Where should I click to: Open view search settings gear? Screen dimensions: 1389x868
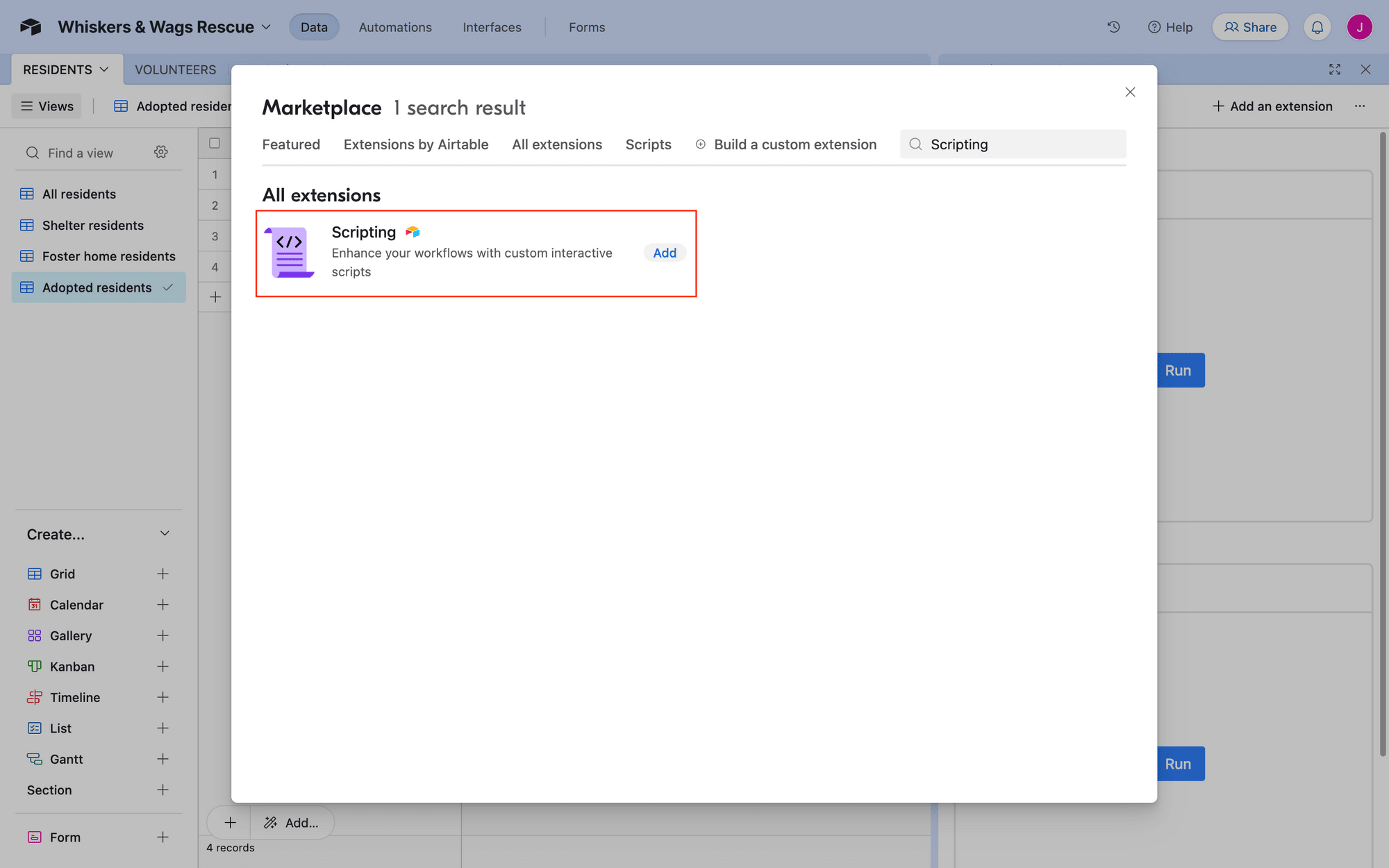tap(160, 151)
